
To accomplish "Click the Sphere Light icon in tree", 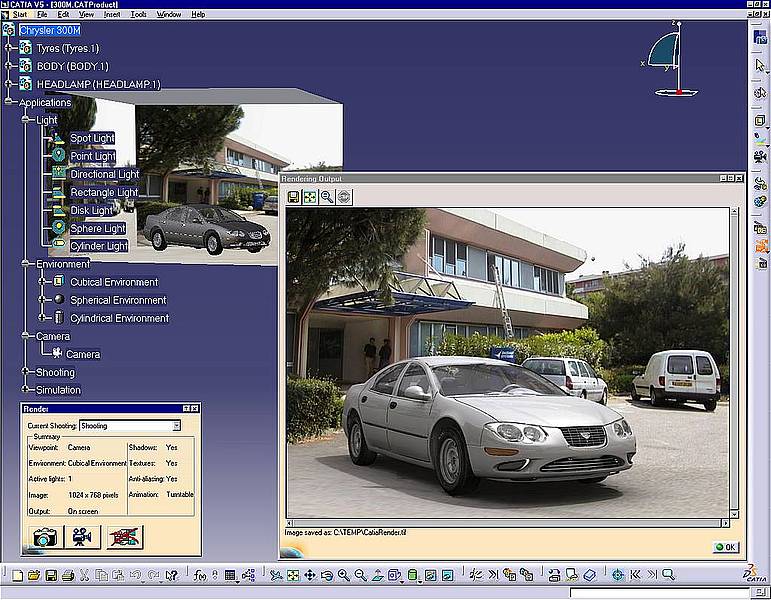I will click(x=57, y=228).
